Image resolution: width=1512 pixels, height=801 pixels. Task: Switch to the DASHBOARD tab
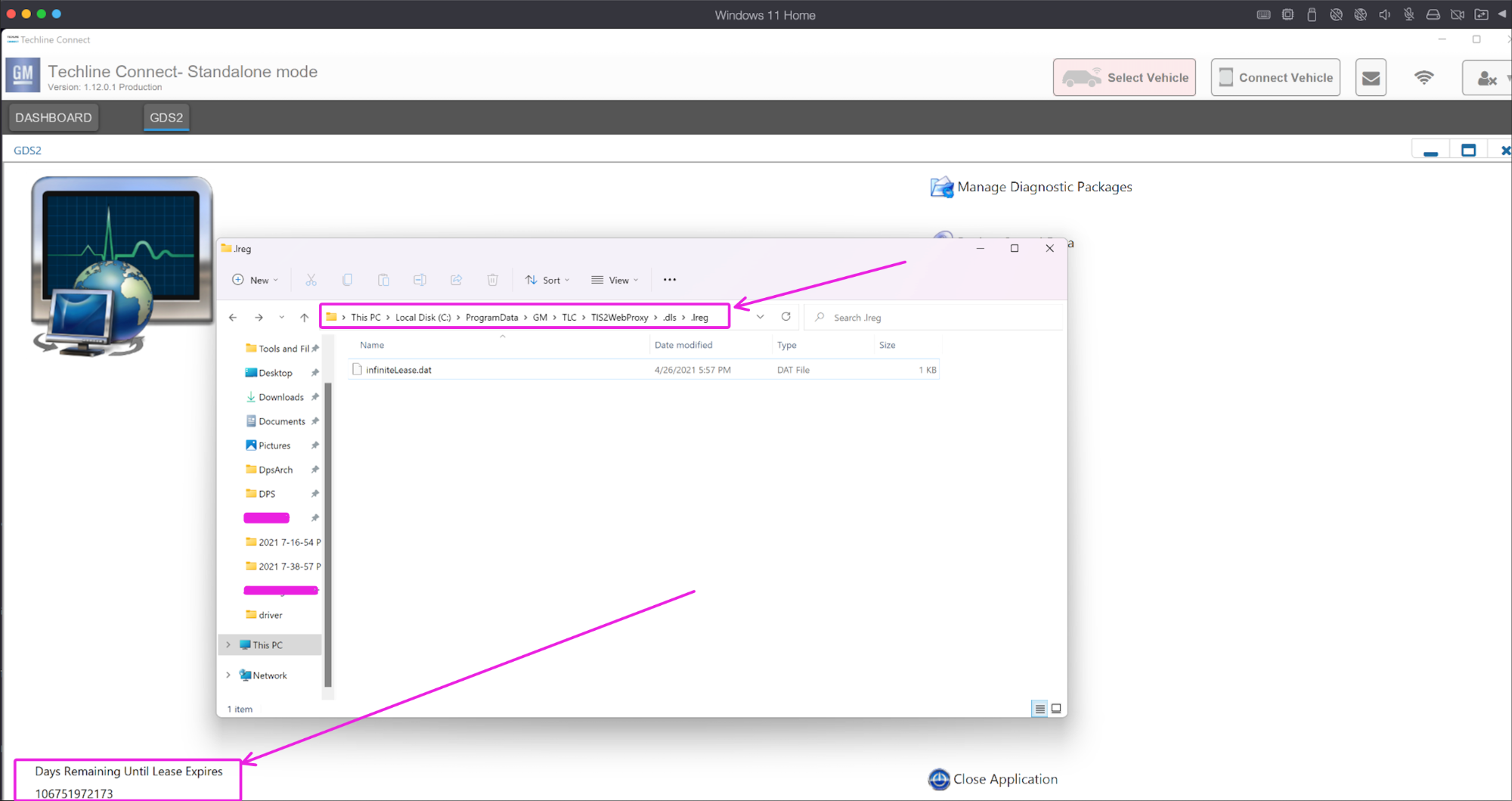pyautogui.click(x=54, y=117)
